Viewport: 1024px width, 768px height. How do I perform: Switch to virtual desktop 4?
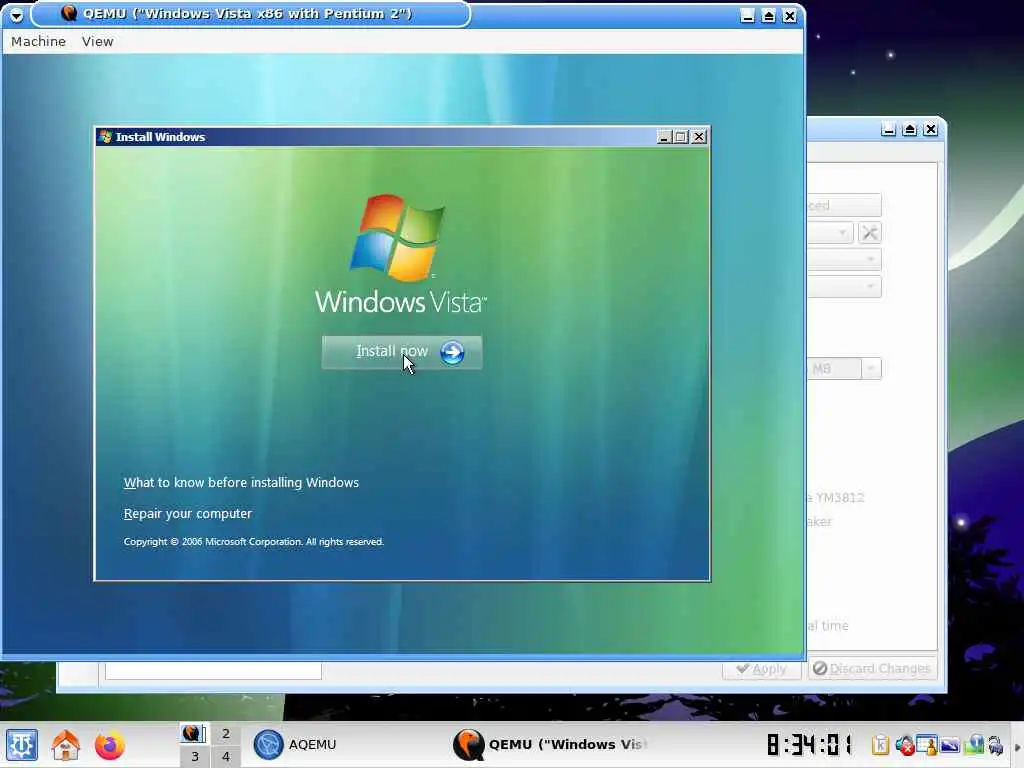point(225,756)
